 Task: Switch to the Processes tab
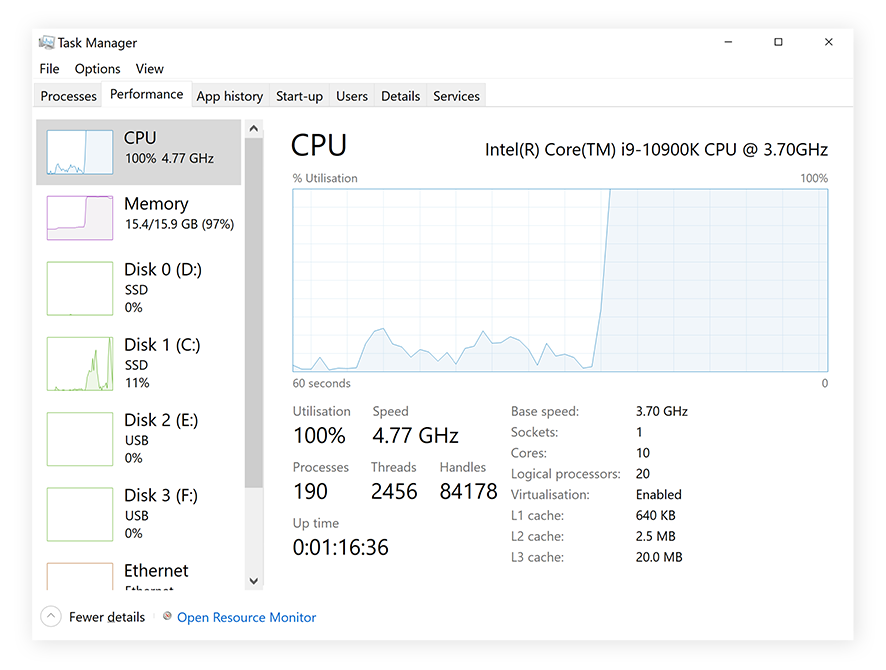point(67,96)
